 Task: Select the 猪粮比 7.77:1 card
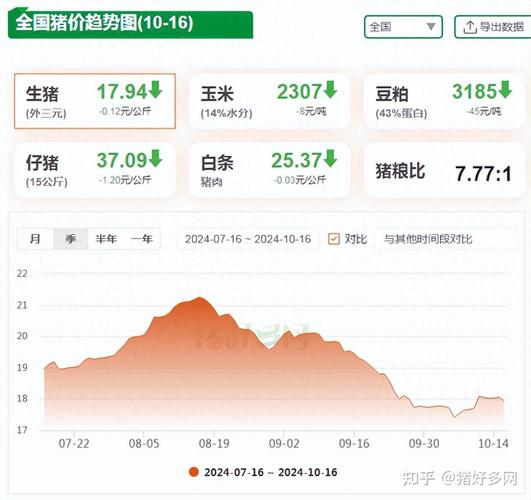click(444, 170)
